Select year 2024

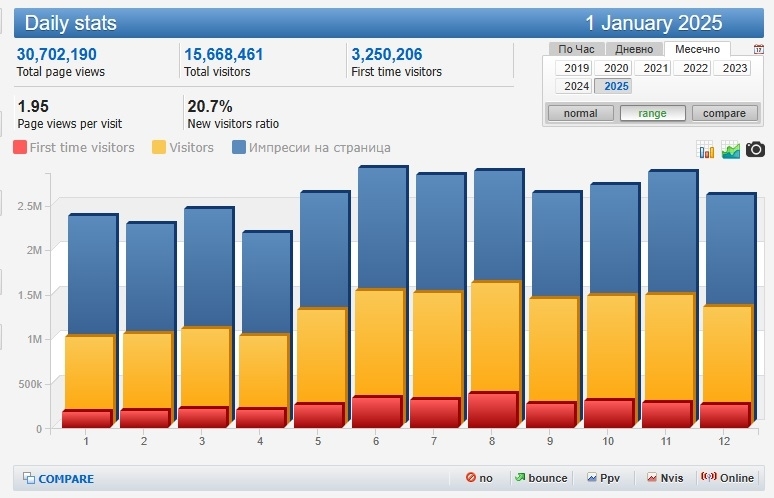576,86
